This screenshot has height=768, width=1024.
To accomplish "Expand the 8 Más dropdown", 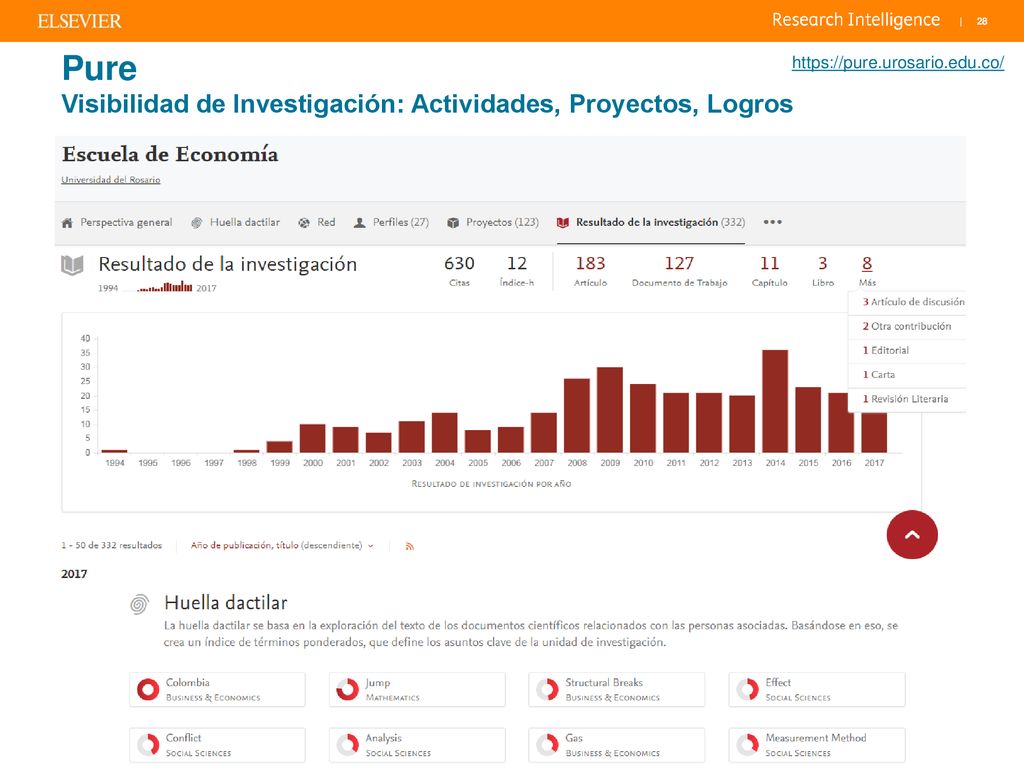I will pyautogui.click(x=867, y=270).
